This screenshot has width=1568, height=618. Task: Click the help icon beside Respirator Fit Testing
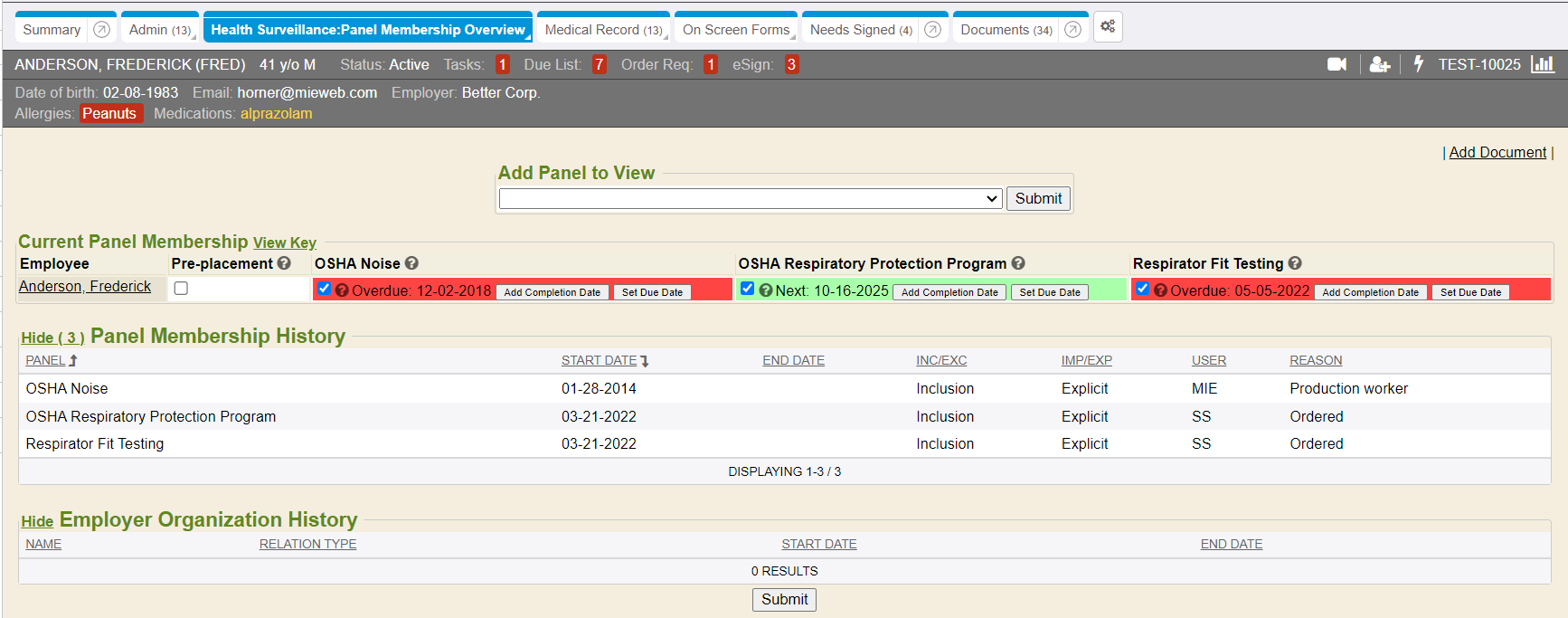[1295, 263]
